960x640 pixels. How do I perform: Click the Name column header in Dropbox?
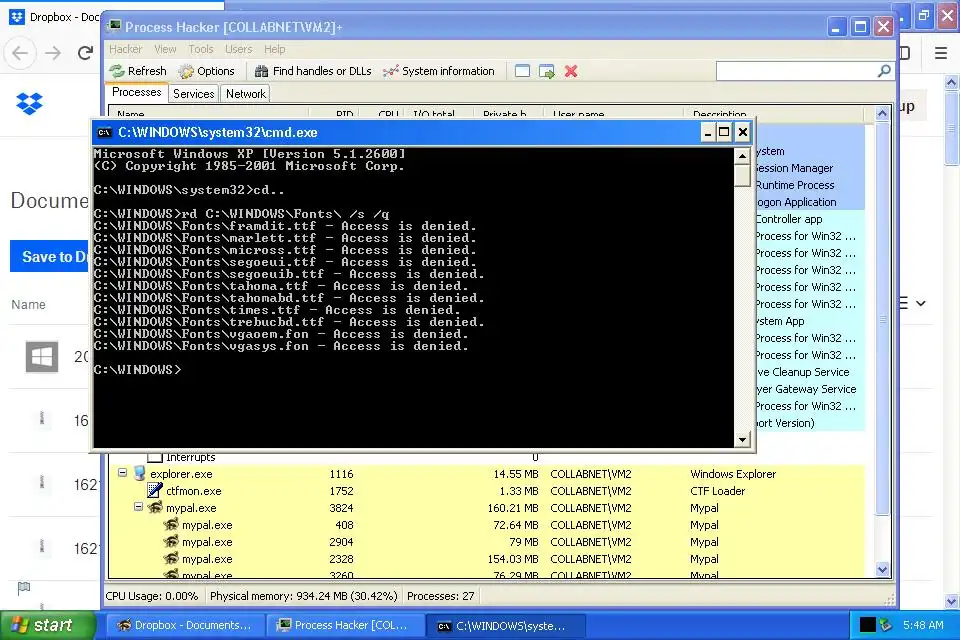coord(28,304)
